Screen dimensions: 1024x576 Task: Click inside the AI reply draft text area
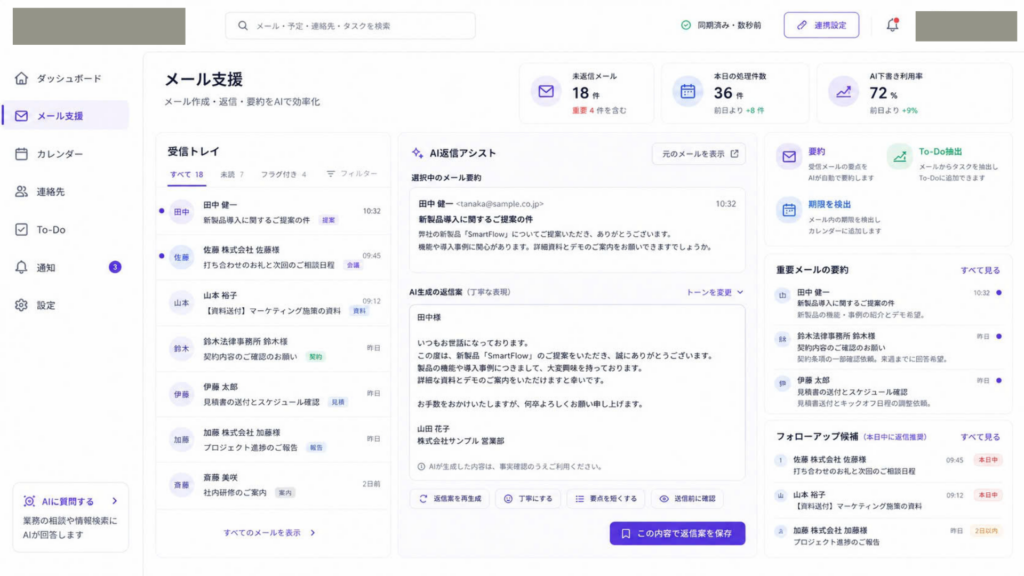click(577, 392)
